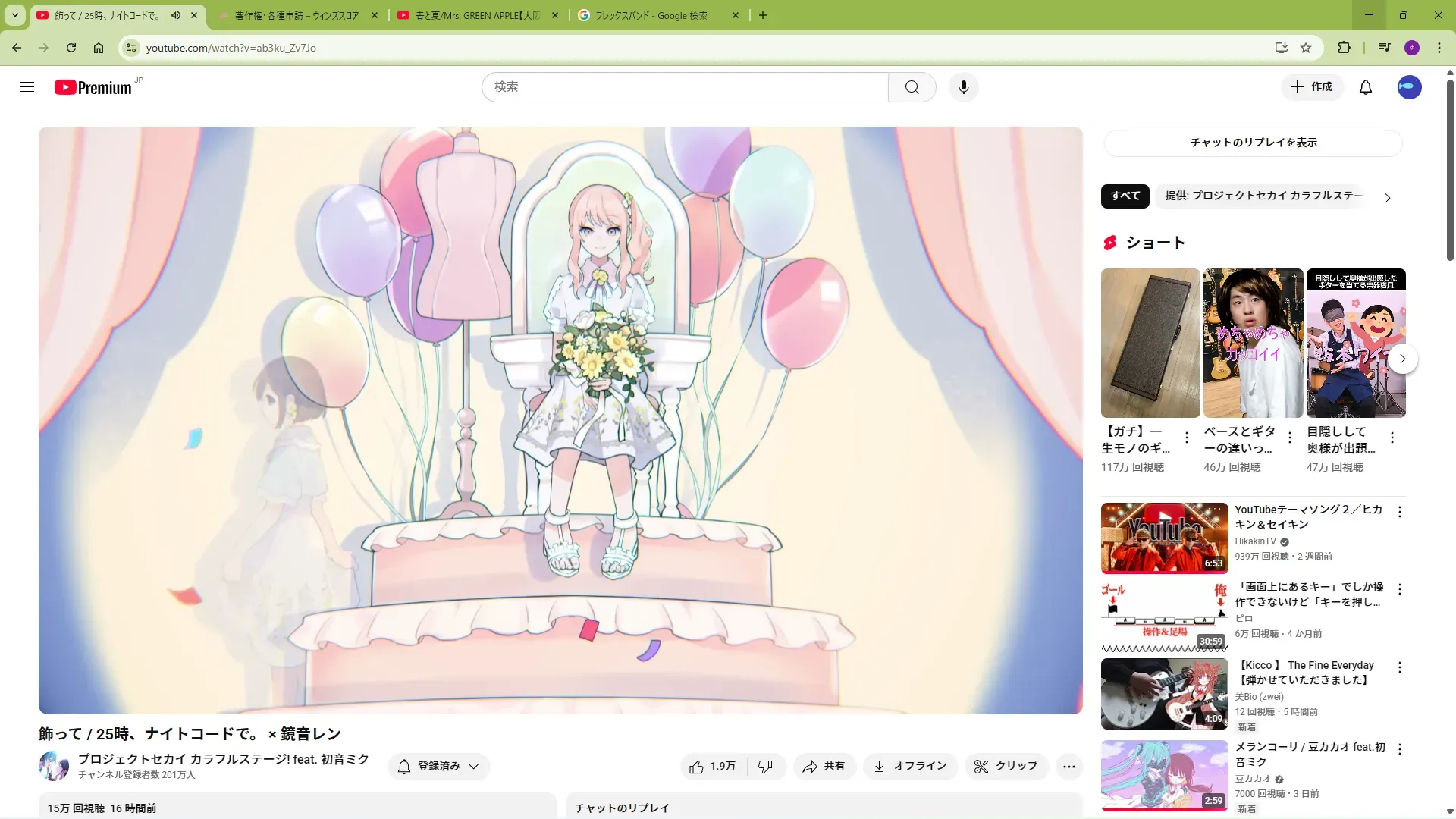Select the すべて filter chip
1456x819 pixels.
click(1125, 196)
